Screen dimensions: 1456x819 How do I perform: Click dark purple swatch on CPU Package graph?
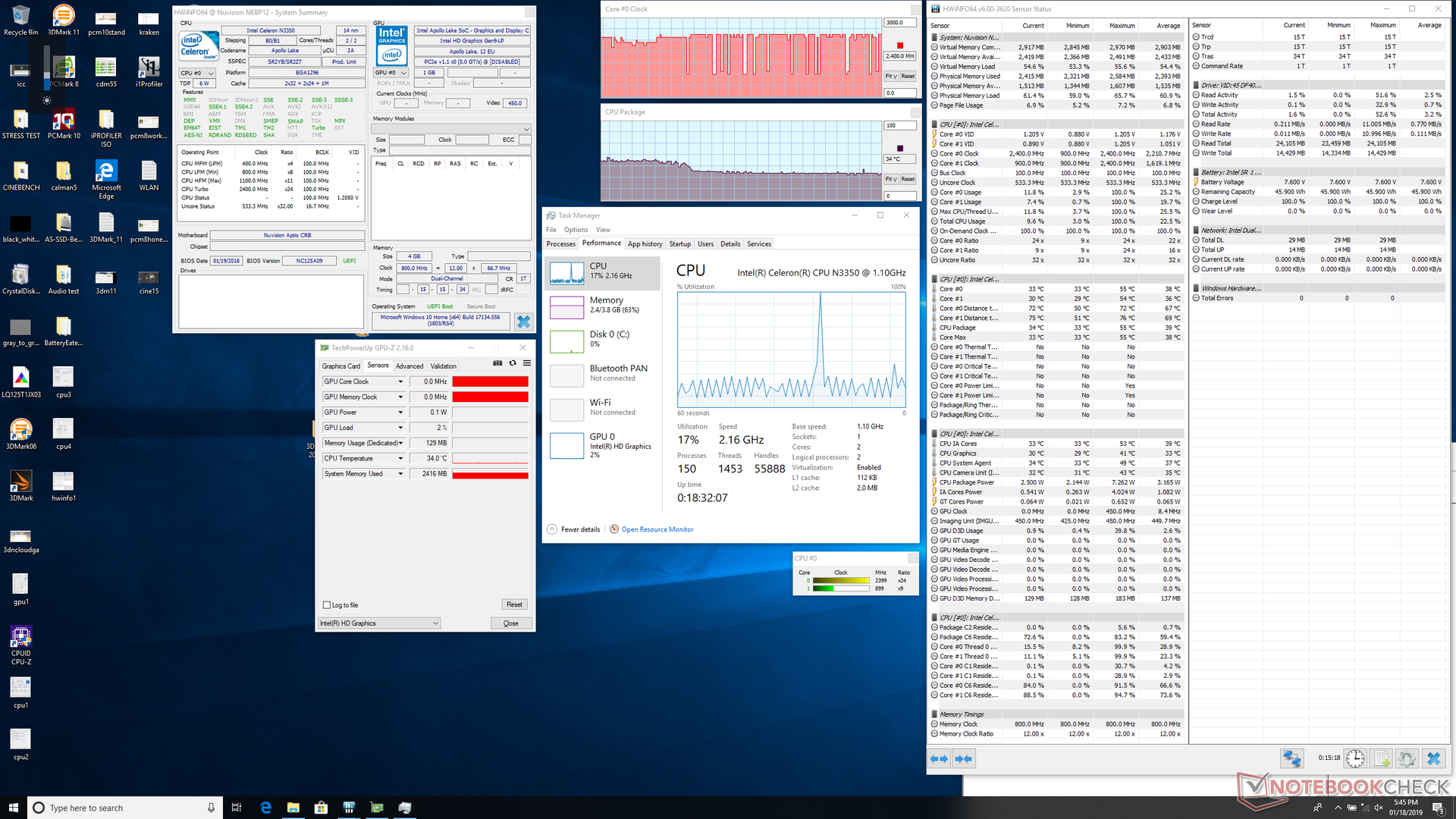[900, 149]
